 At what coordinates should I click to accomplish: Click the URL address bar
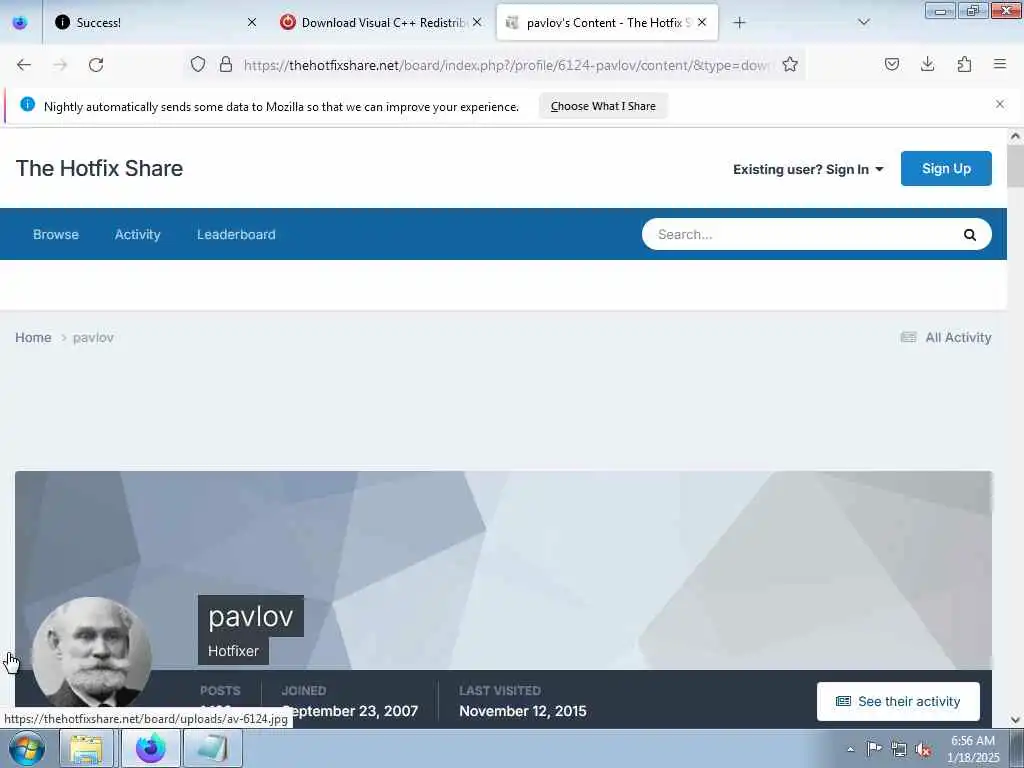click(506, 65)
